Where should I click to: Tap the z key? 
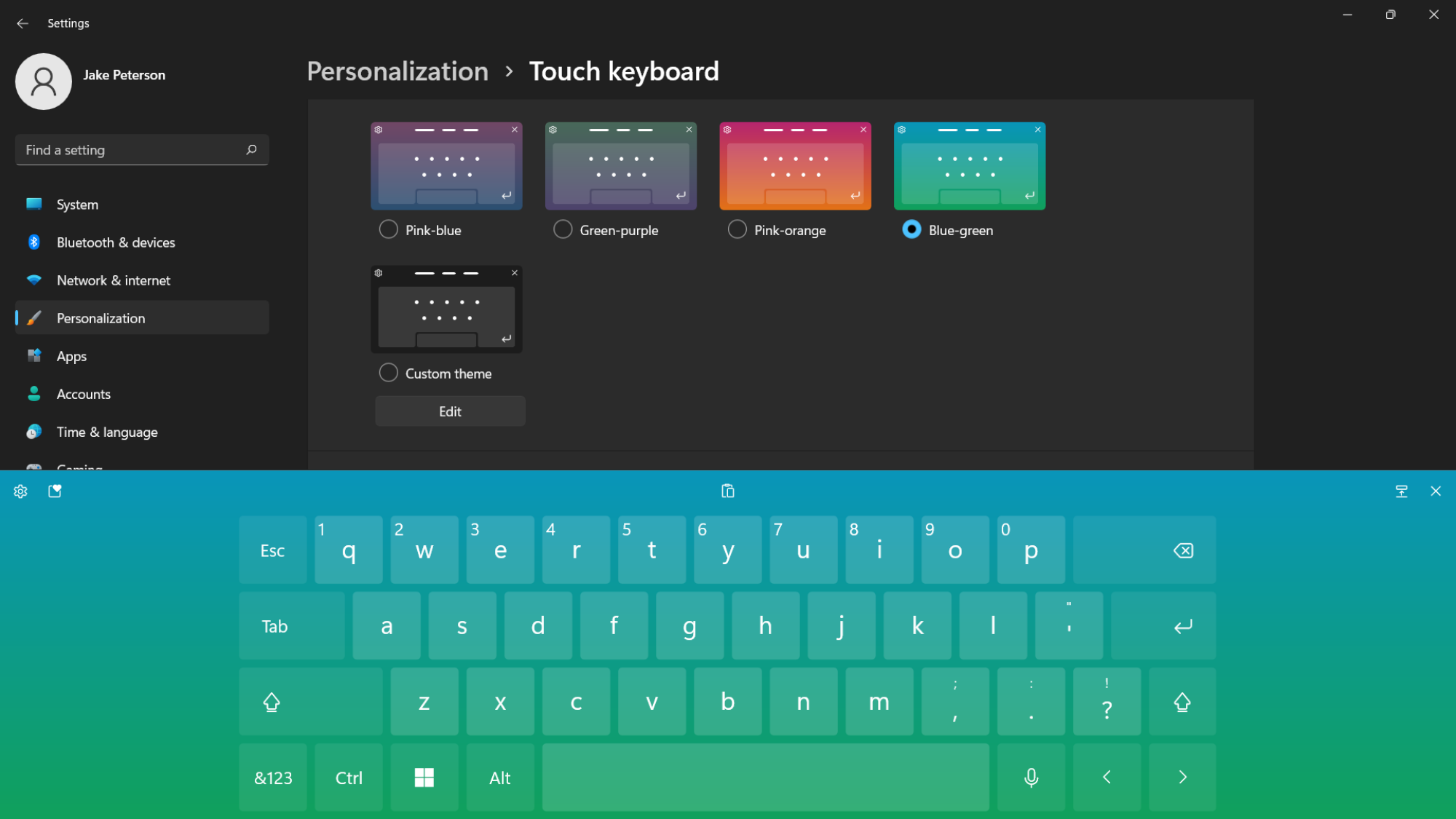424,702
